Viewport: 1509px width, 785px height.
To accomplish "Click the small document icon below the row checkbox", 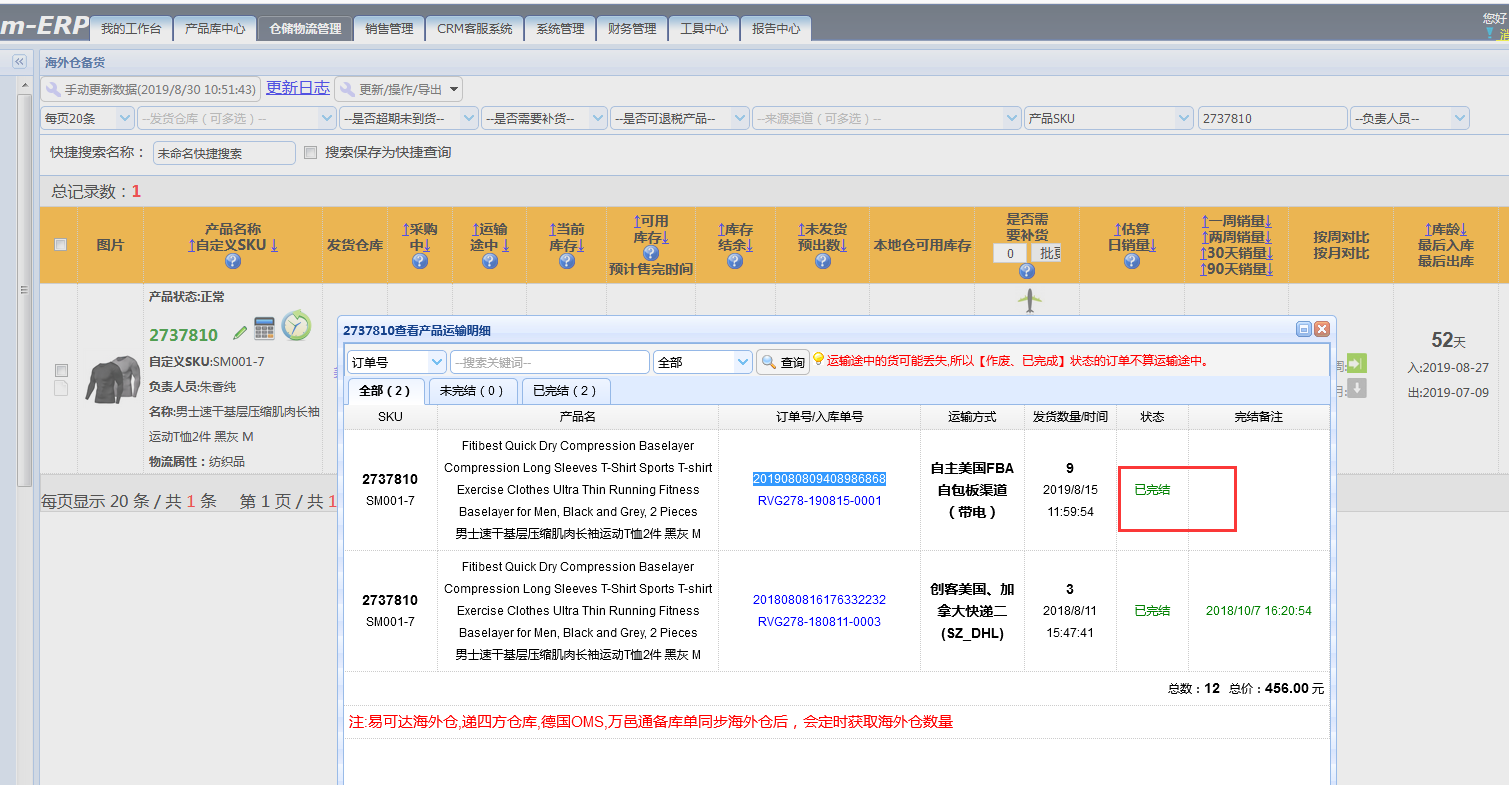I will tap(61, 388).
